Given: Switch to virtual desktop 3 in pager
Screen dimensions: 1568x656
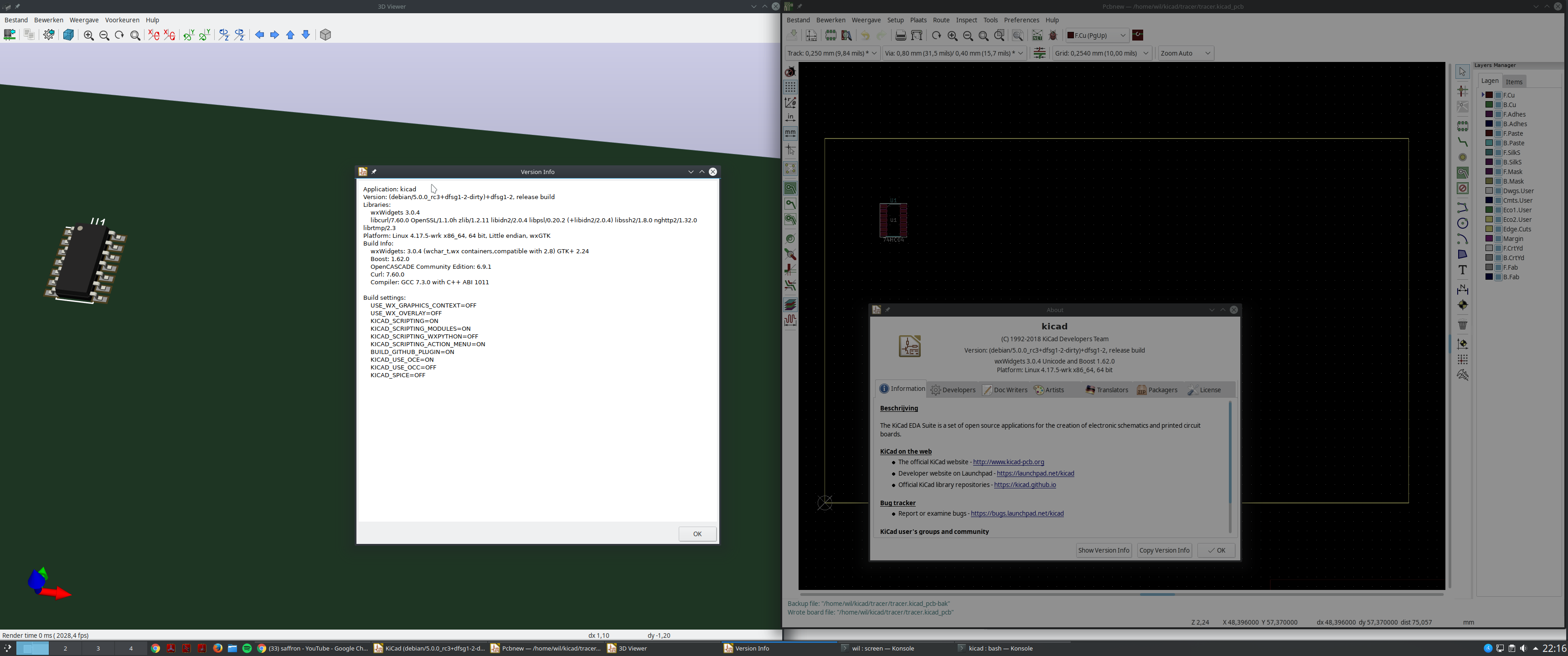Looking at the screenshot, I should tap(98, 648).
